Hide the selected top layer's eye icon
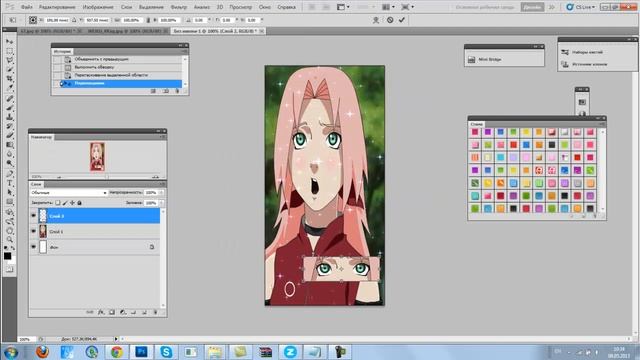Image resolution: width=640 pixels, height=360 pixels. (33, 216)
